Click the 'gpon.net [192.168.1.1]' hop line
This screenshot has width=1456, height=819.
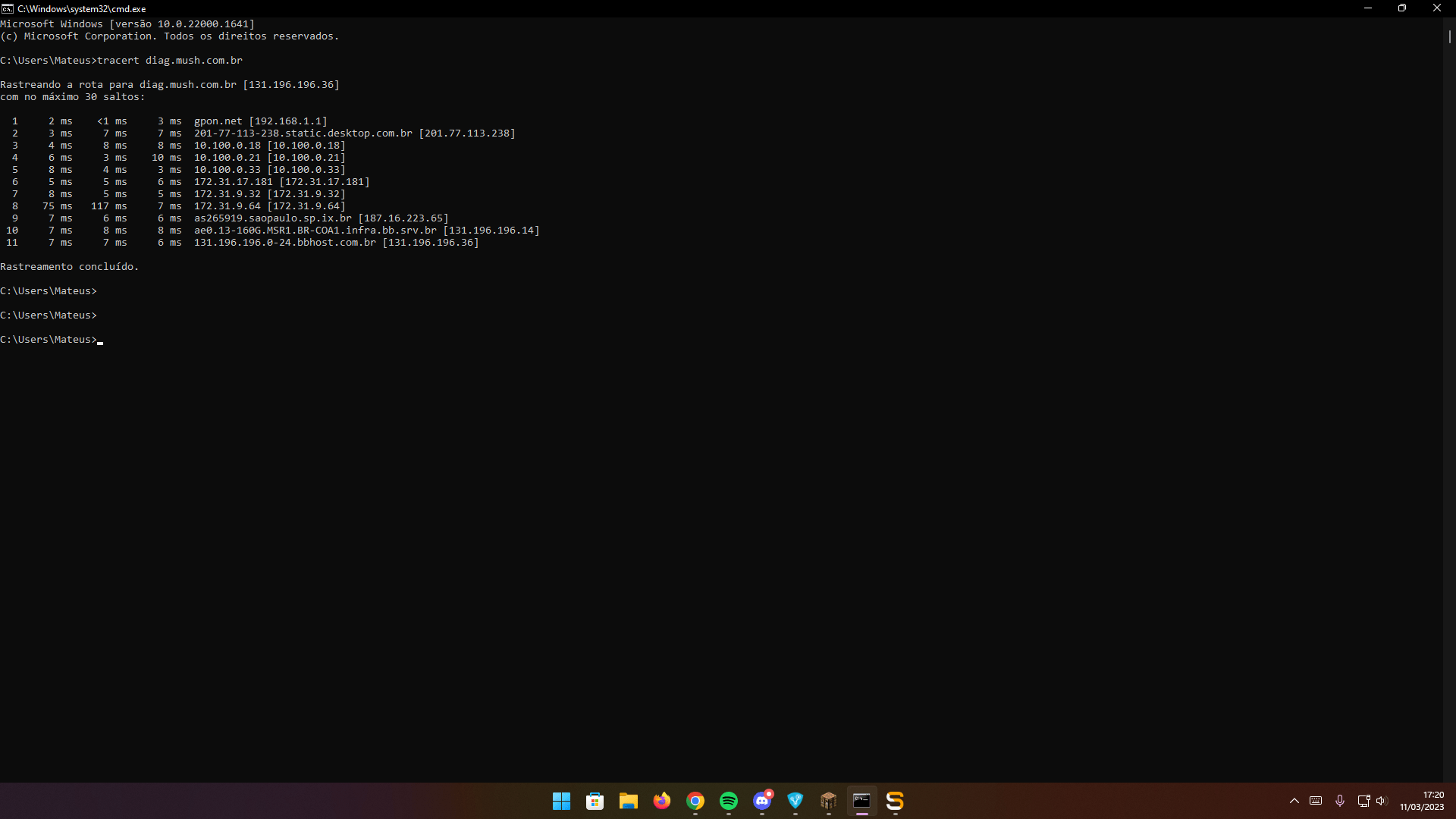pos(261,121)
